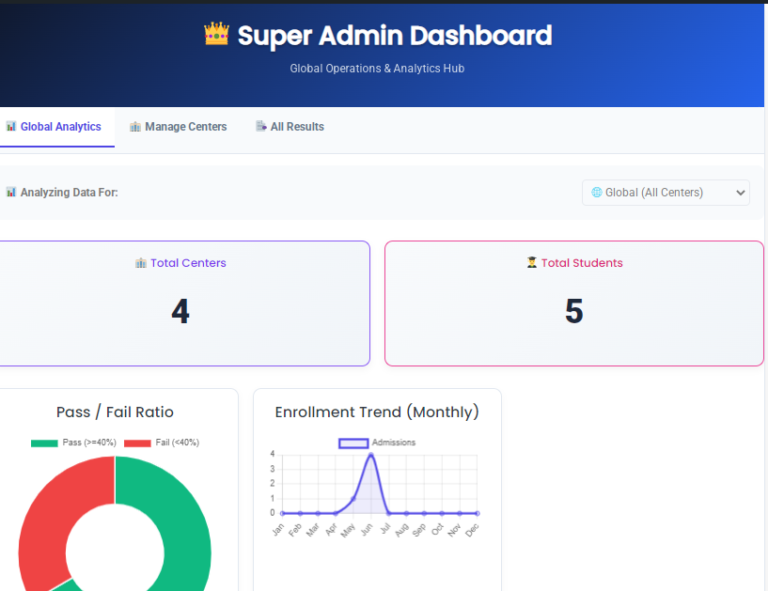Click the bar chart icon on Global Analytics
This screenshot has height=591, width=768.
pyautogui.click(x=11, y=126)
